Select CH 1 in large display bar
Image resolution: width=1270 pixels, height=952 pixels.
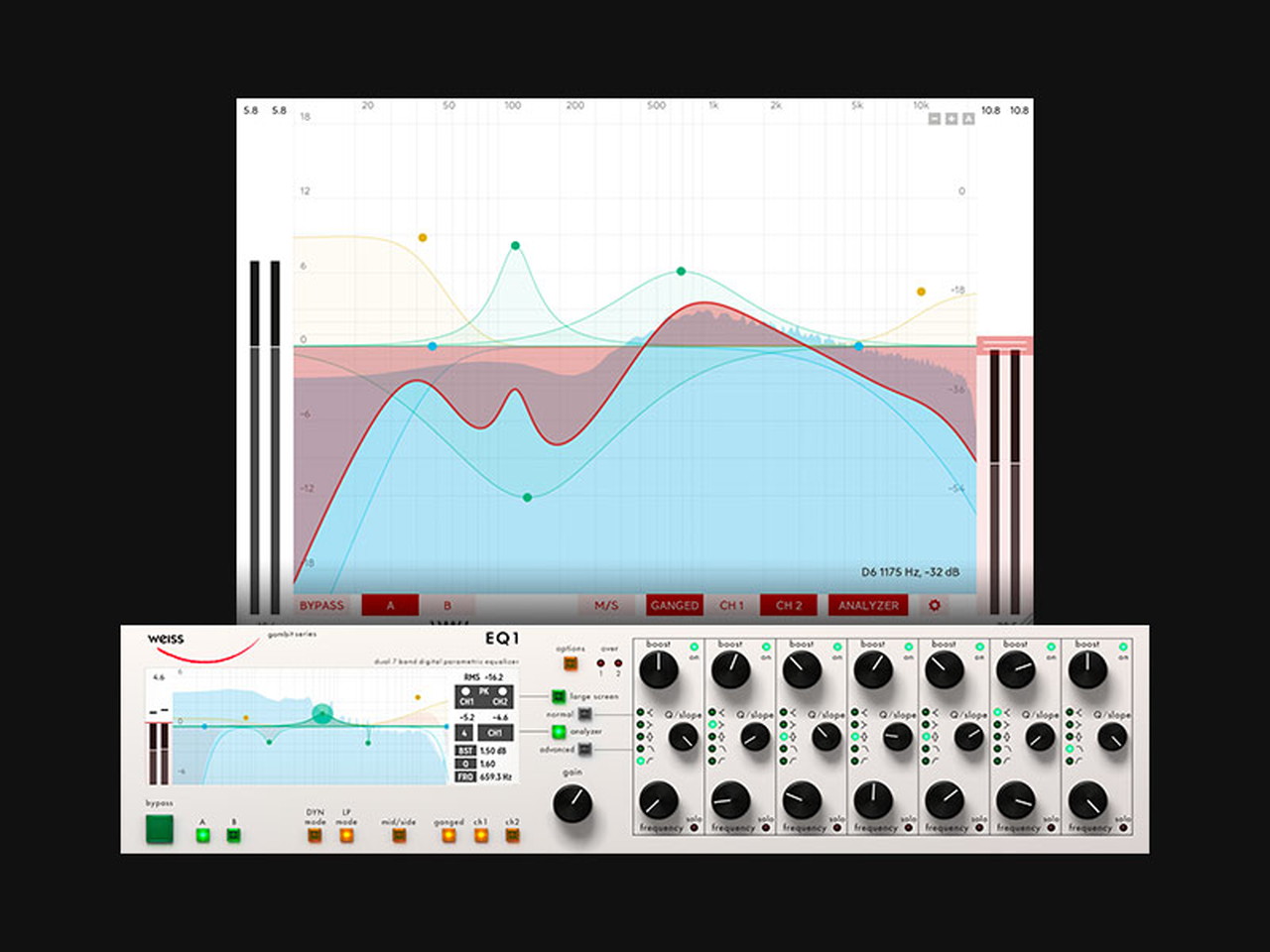(x=731, y=605)
